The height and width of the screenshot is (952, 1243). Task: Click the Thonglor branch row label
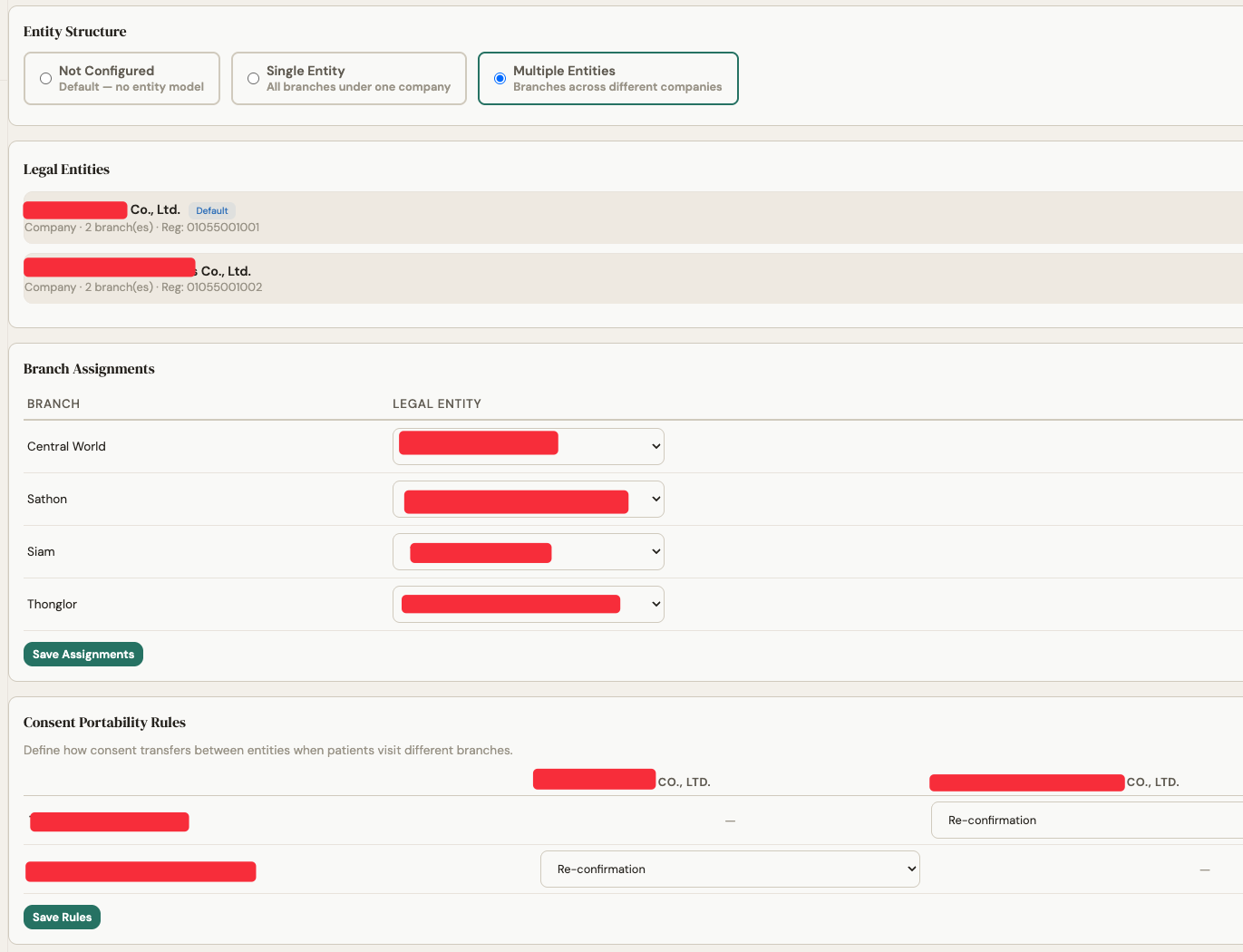click(x=52, y=604)
